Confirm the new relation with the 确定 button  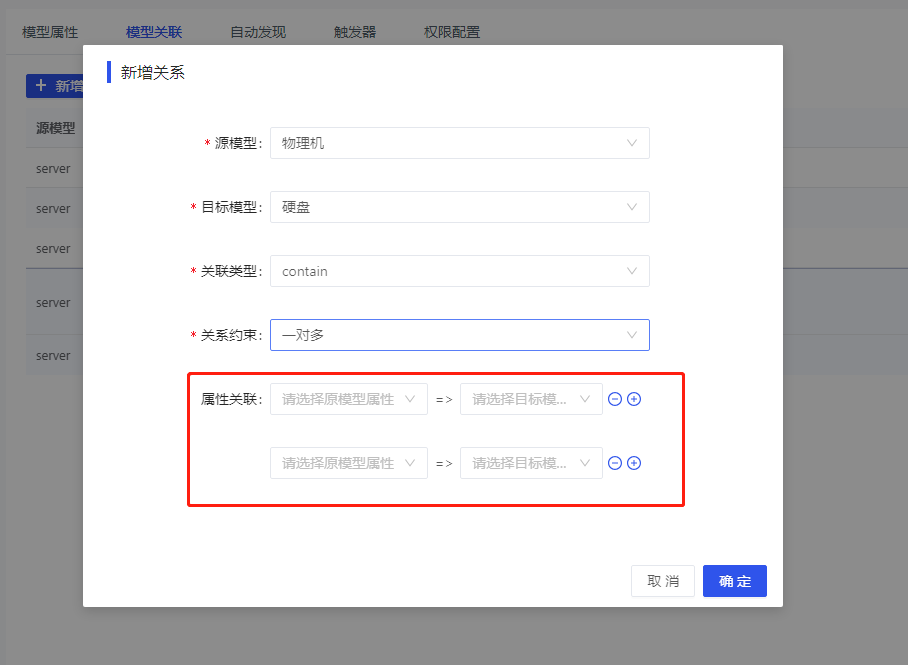tap(734, 581)
